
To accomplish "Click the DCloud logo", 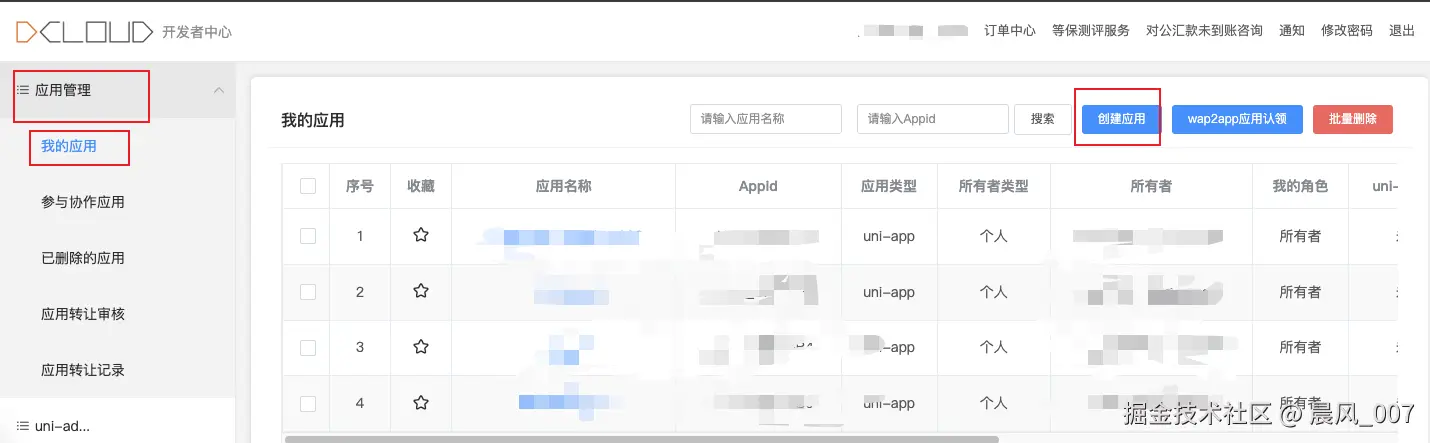I will point(84,32).
